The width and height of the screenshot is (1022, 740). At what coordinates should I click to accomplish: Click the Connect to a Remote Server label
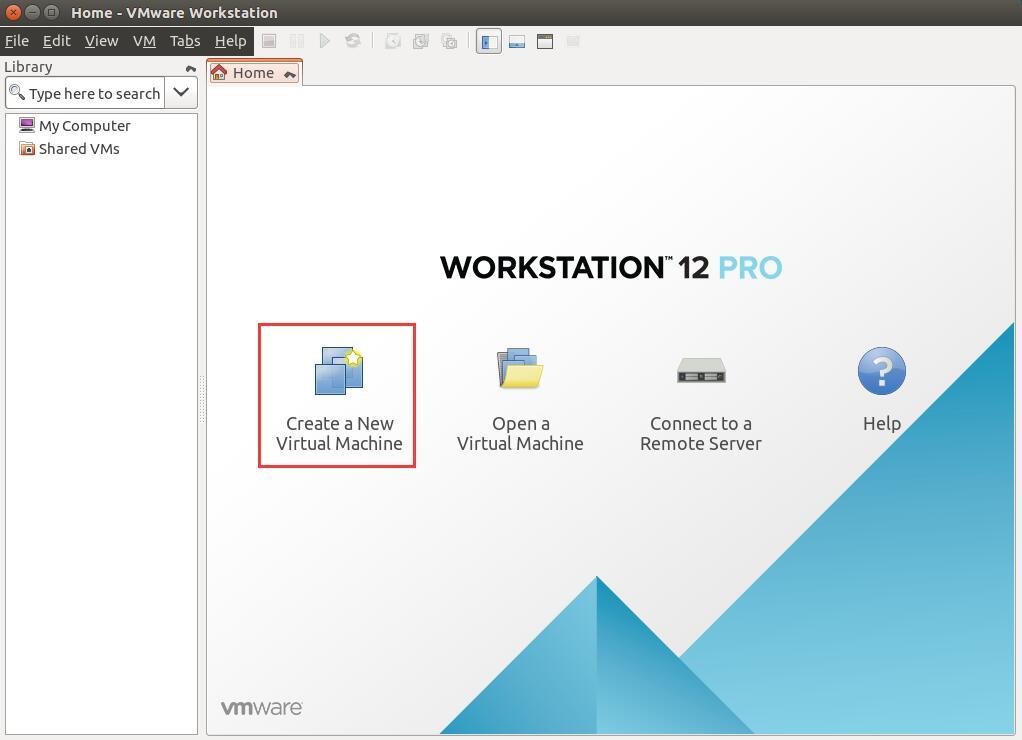pyautogui.click(x=701, y=434)
